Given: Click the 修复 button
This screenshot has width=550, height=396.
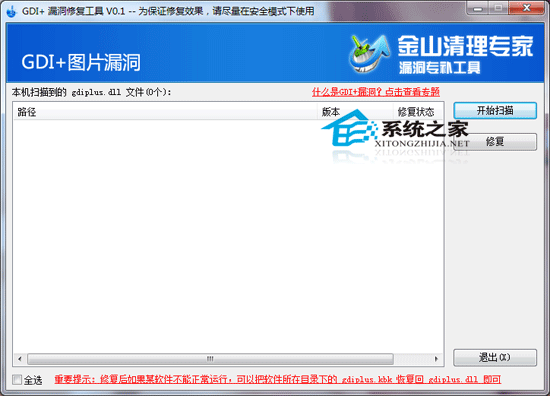Looking at the screenshot, I should pyautogui.click(x=495, y=142).
